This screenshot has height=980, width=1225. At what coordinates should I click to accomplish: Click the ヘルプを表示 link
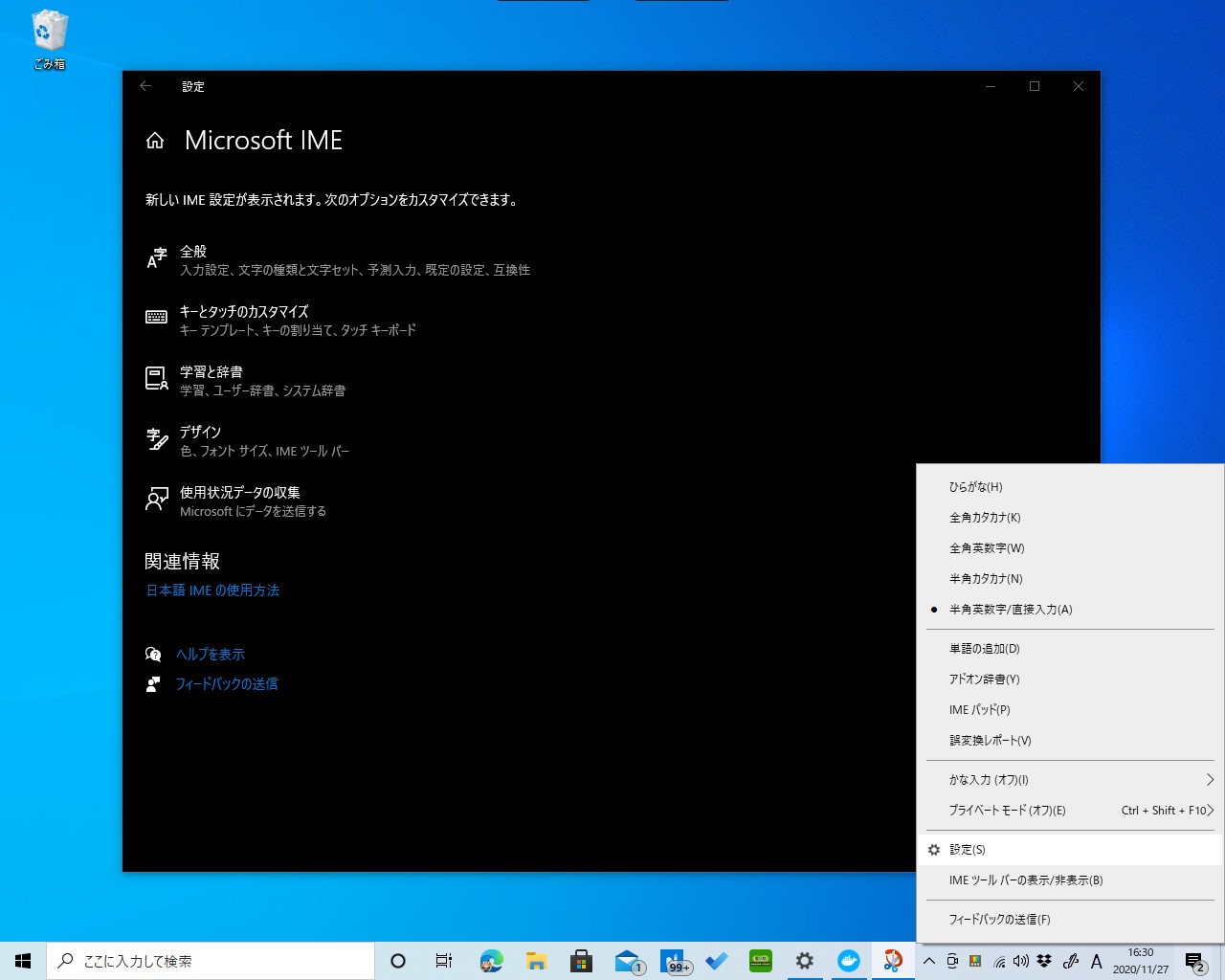click(209, 654)
